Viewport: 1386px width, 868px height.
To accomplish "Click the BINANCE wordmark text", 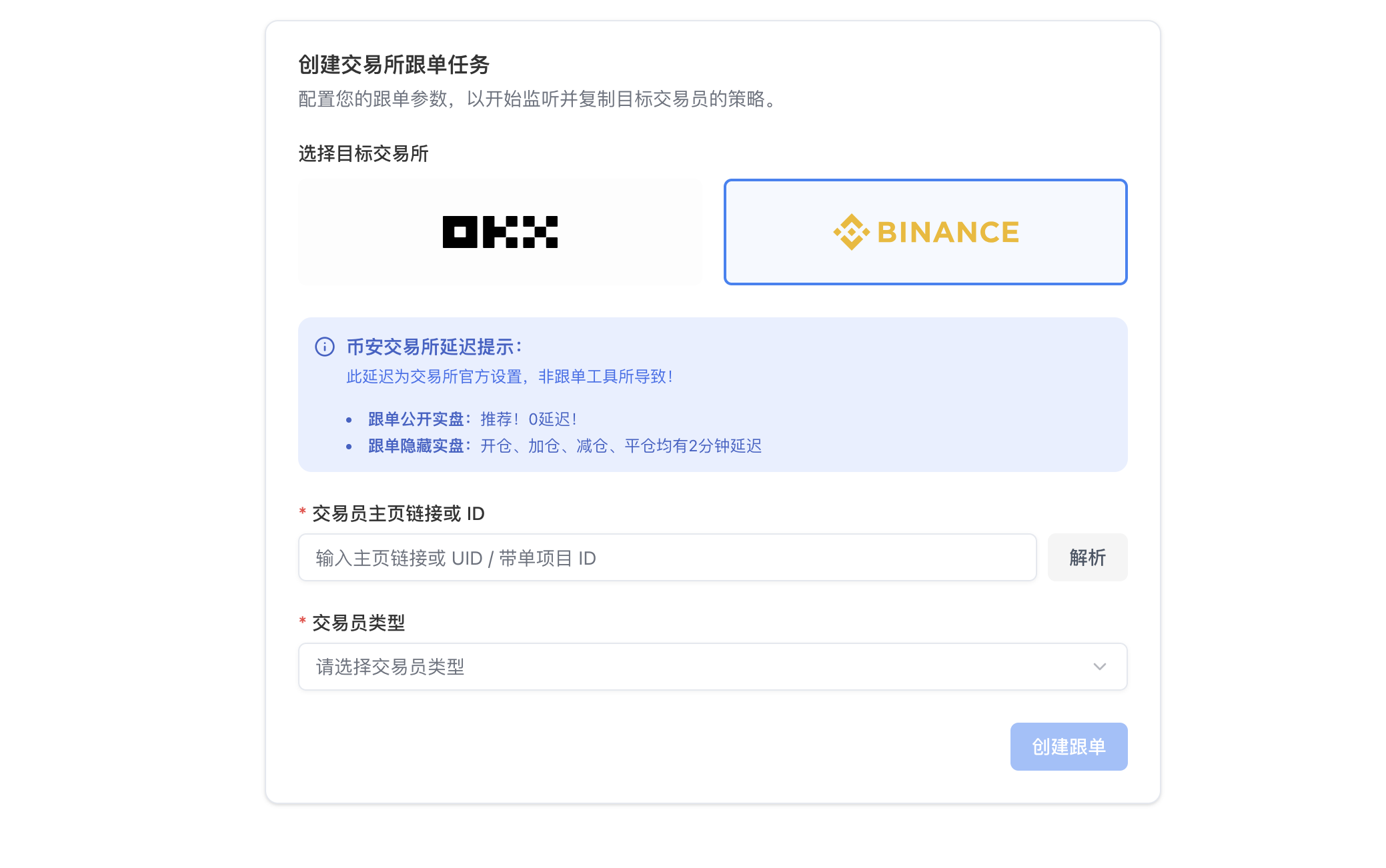I will pyautogui.click(x=948, y=233).
